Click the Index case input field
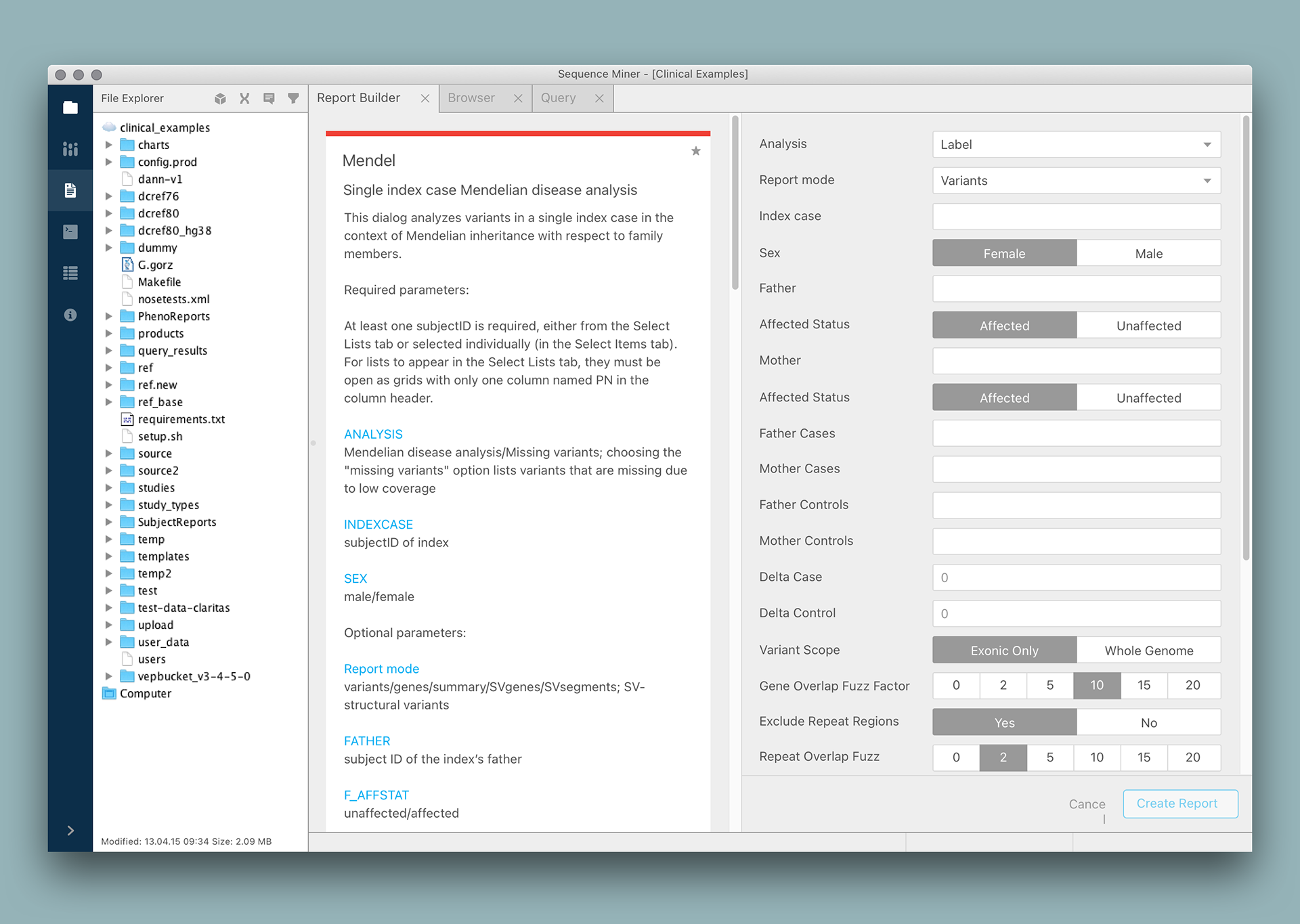Screen dimensions: 1300x924 click(1077, 217)
